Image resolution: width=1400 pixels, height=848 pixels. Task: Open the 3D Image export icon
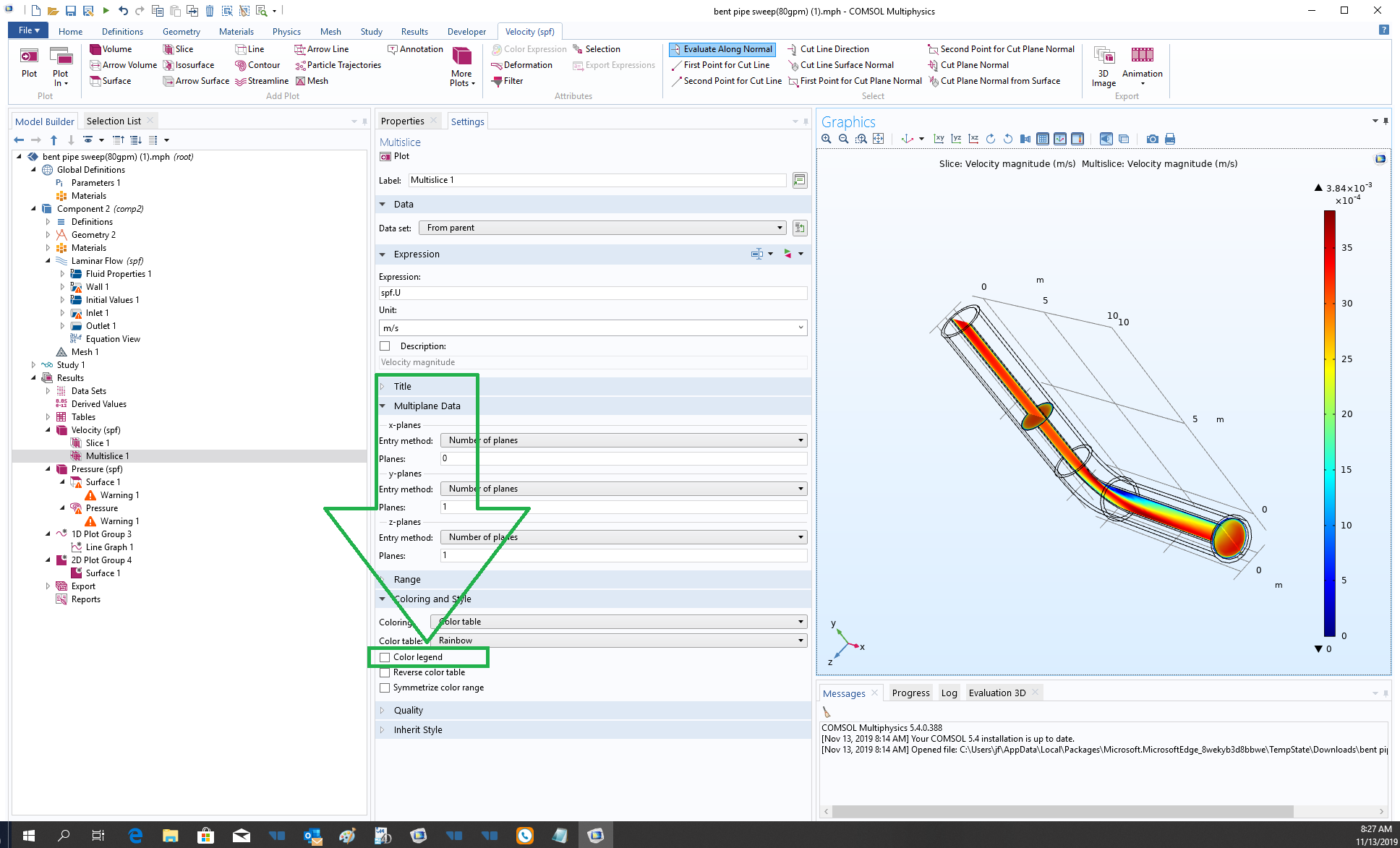(1104, 56)
